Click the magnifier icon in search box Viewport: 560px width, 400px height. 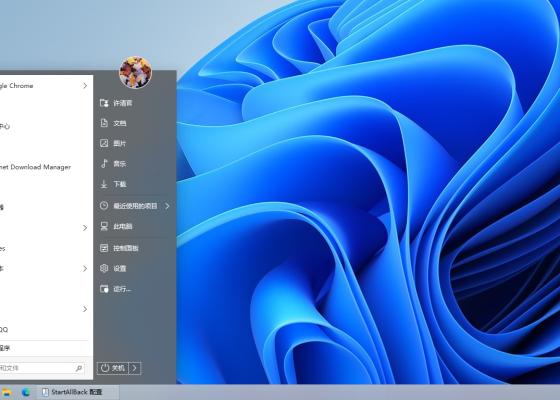79,368
